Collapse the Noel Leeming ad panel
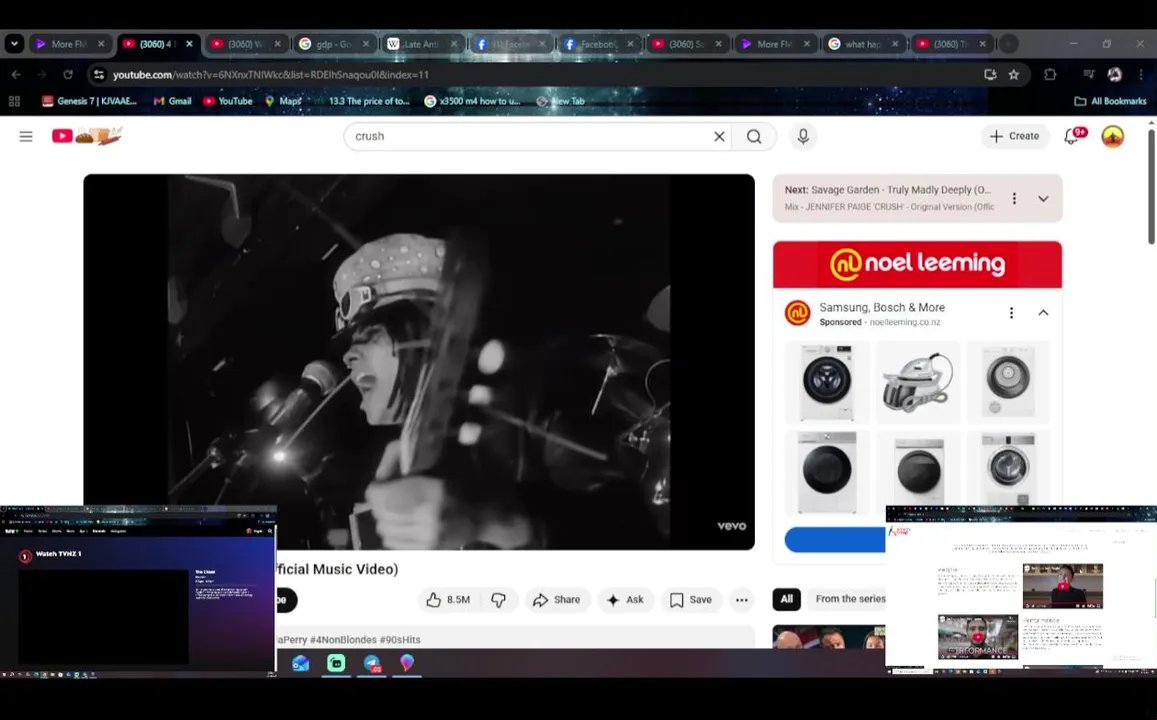 click(1043, 313)
